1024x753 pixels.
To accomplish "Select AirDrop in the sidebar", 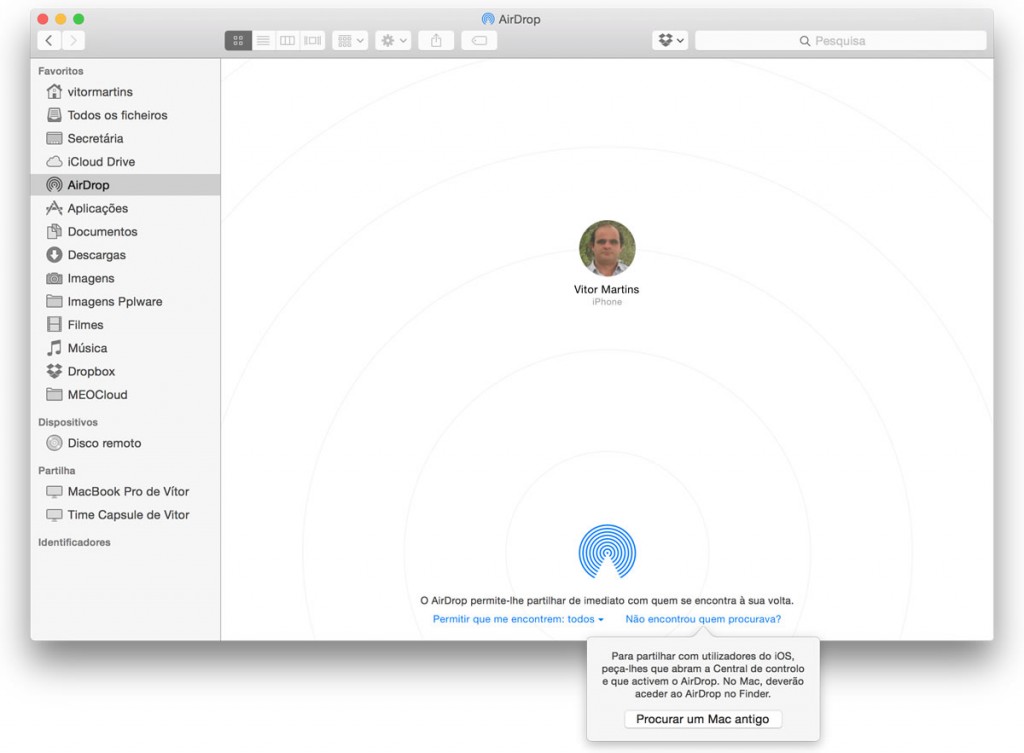I will tap(125, 185).
